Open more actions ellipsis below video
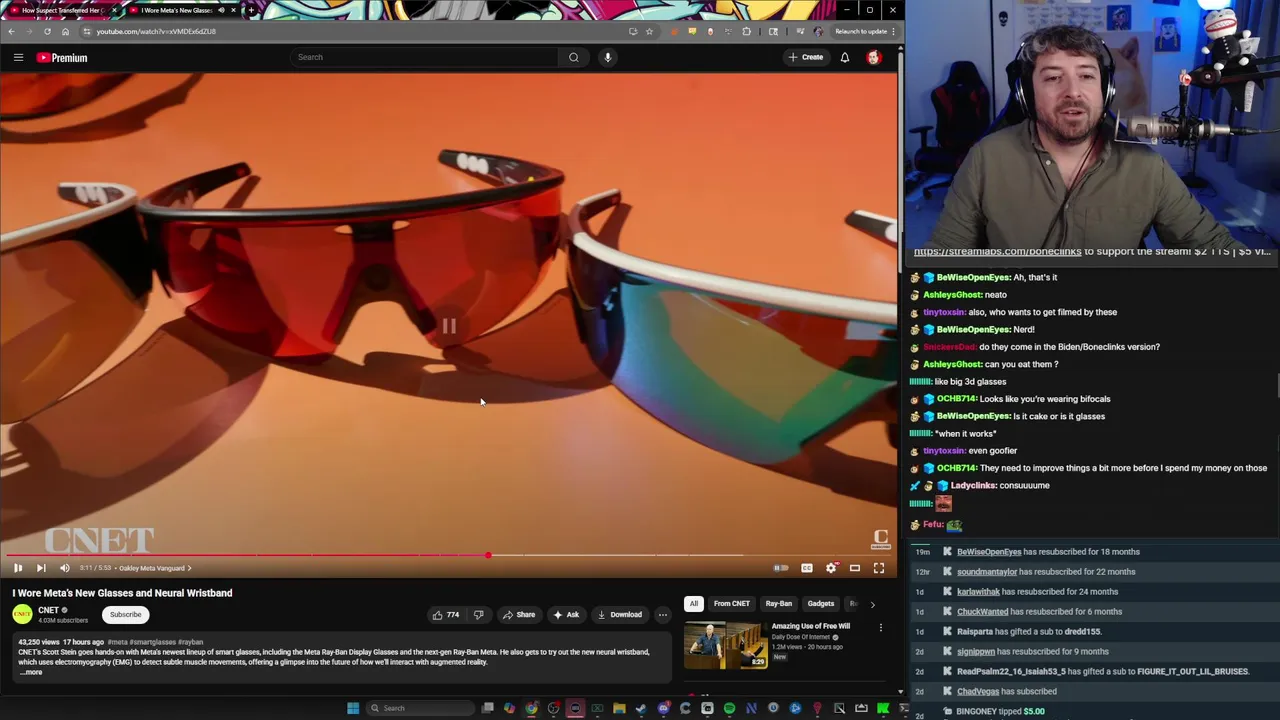This screenshot has width=1280, height=720. point(663,615)
